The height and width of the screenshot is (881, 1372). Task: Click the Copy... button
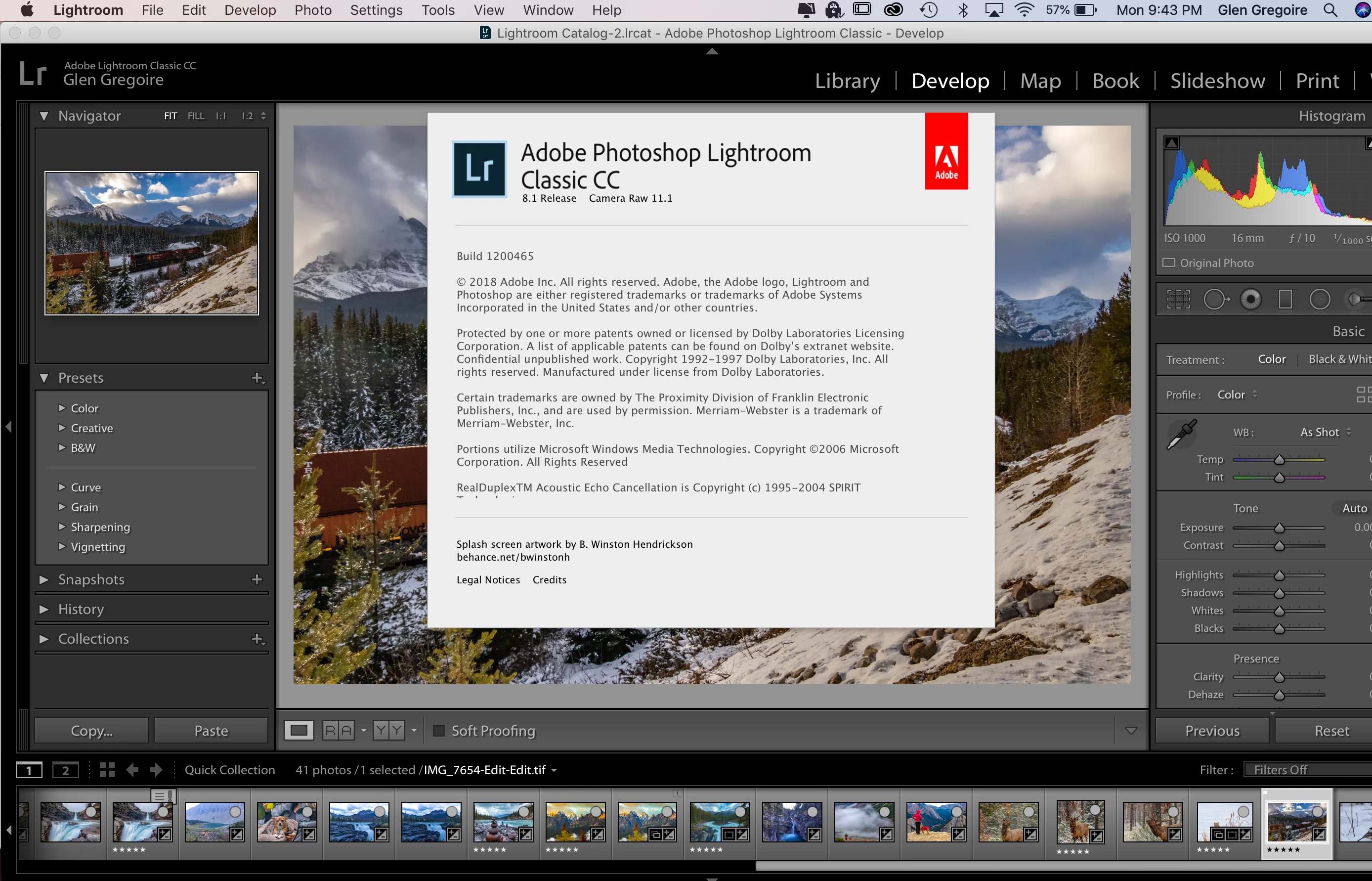91,731
